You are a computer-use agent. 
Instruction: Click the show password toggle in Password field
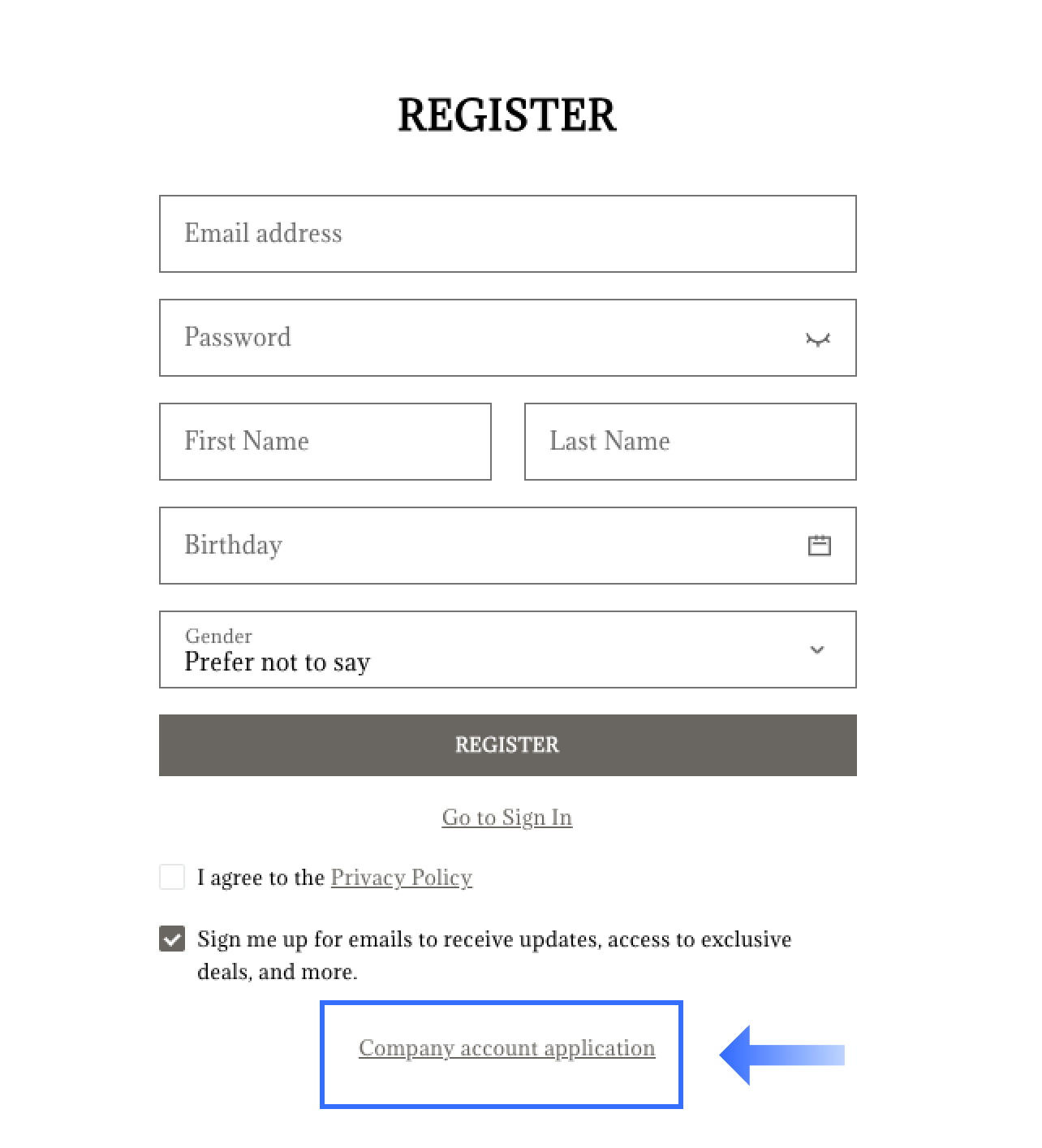coord(819,338)
